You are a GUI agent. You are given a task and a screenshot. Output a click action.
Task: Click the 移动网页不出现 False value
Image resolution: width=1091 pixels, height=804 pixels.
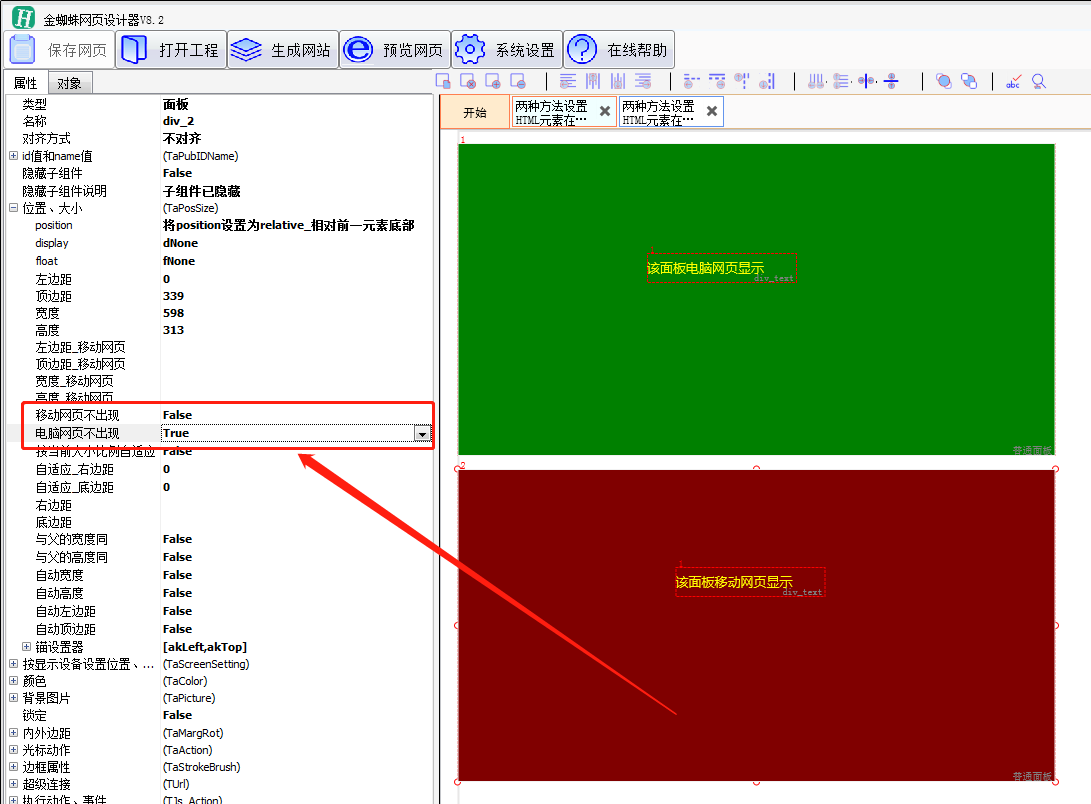177,415
